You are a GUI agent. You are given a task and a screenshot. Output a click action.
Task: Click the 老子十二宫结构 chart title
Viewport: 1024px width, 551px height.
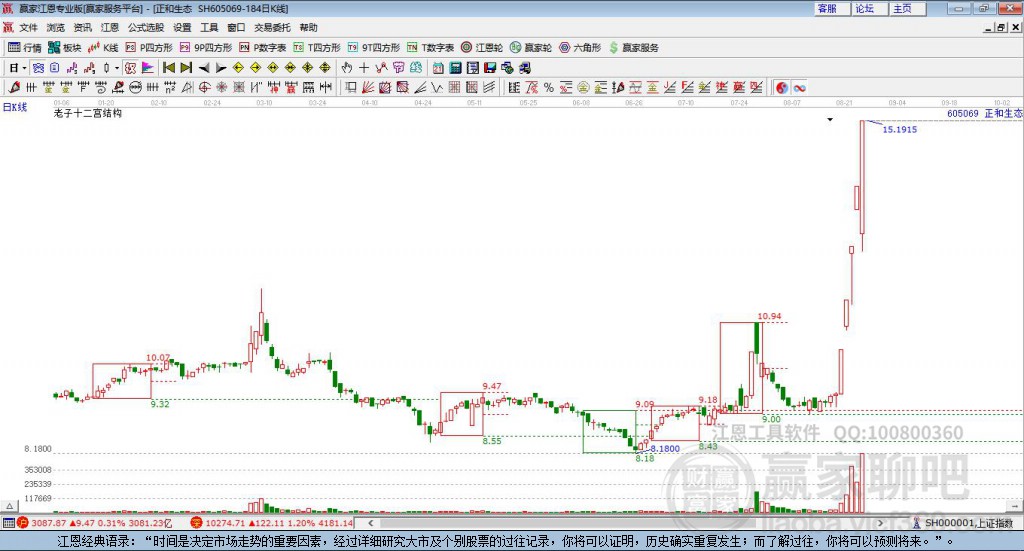pos(88,113)
